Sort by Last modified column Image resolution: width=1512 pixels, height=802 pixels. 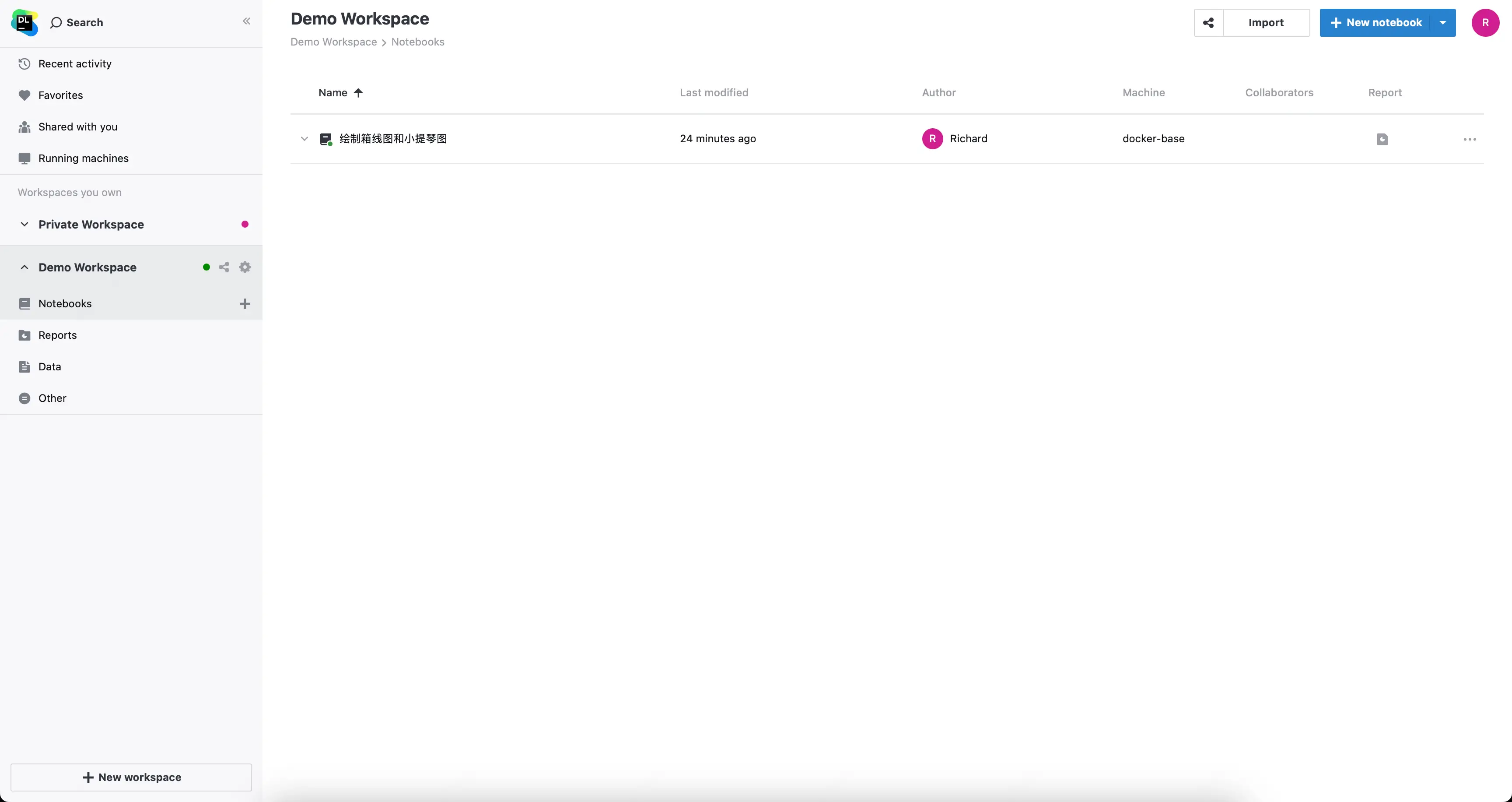pos(714,93)
